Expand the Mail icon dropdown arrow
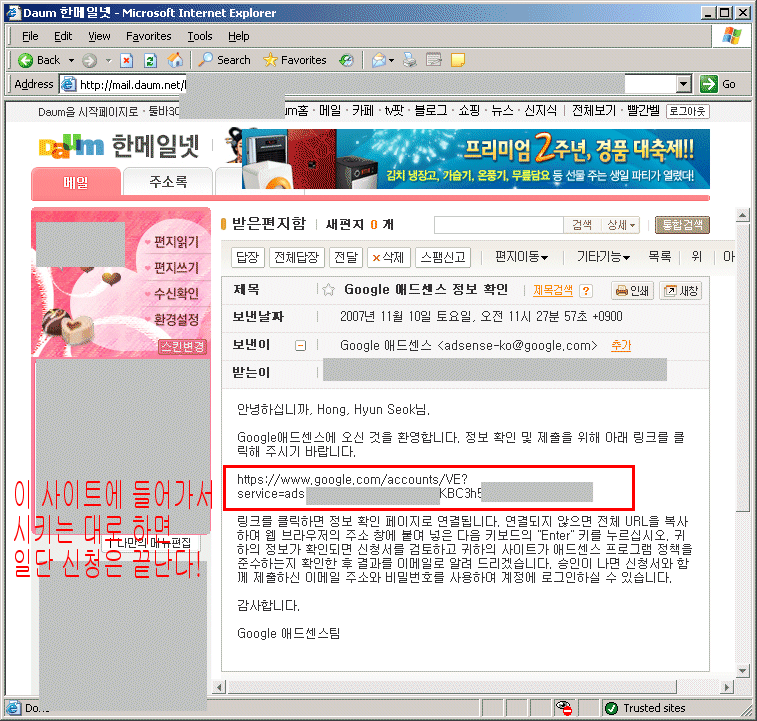This screenshot has height=721, width=757. (392, 60)
